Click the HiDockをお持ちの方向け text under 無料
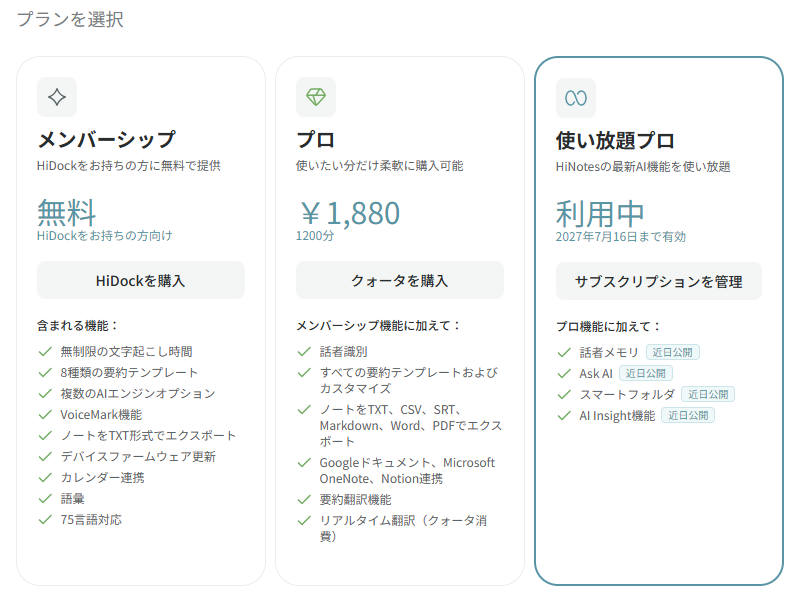The image size is (792, 592). (105, 235)
